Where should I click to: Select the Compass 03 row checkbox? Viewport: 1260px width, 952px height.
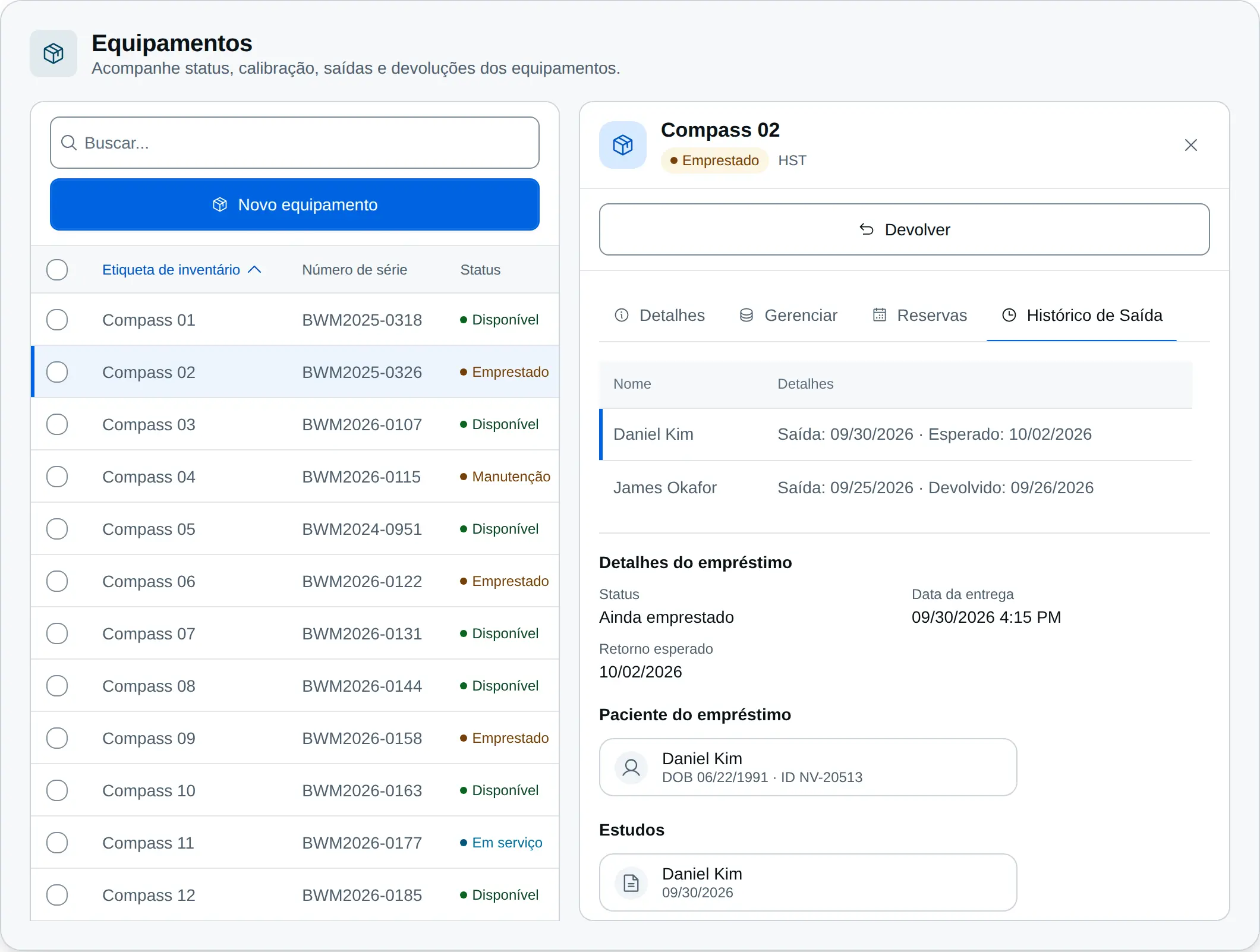[57, 424]
